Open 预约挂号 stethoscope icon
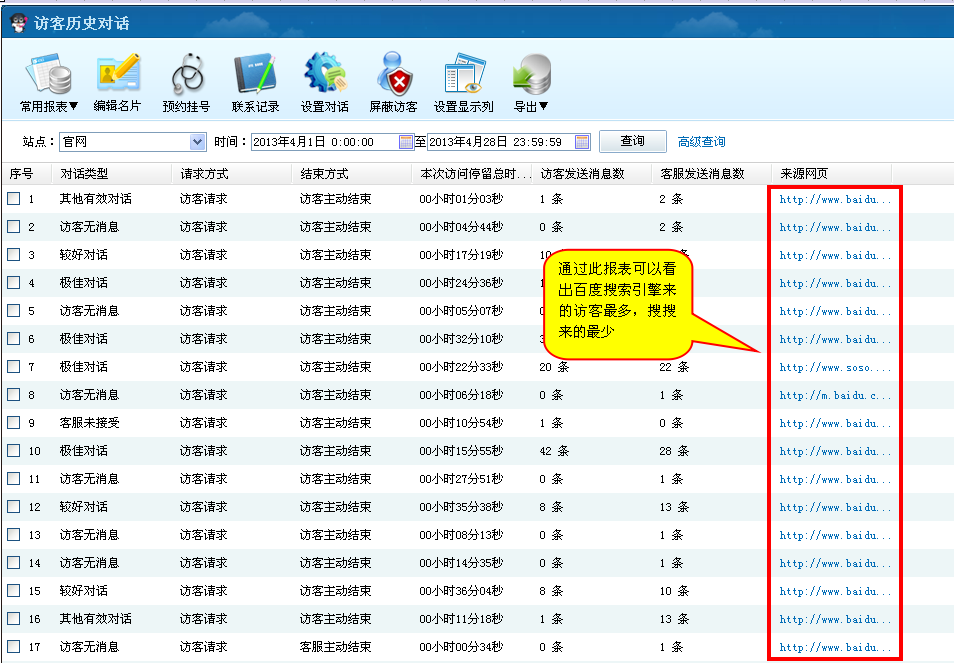 click(x=186, y=76)
